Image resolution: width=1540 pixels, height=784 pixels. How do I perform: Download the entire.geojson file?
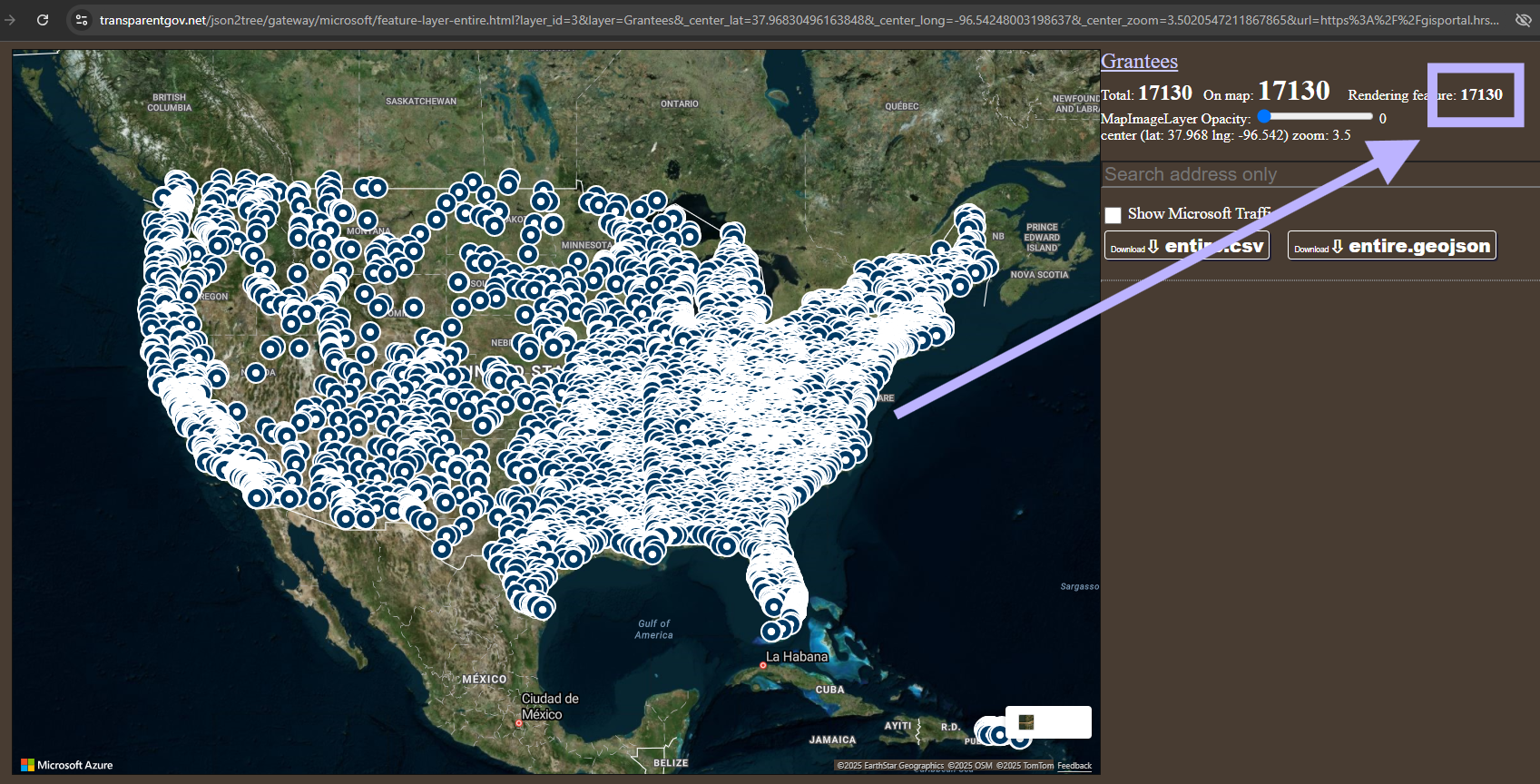click(x=1391, y=246)
